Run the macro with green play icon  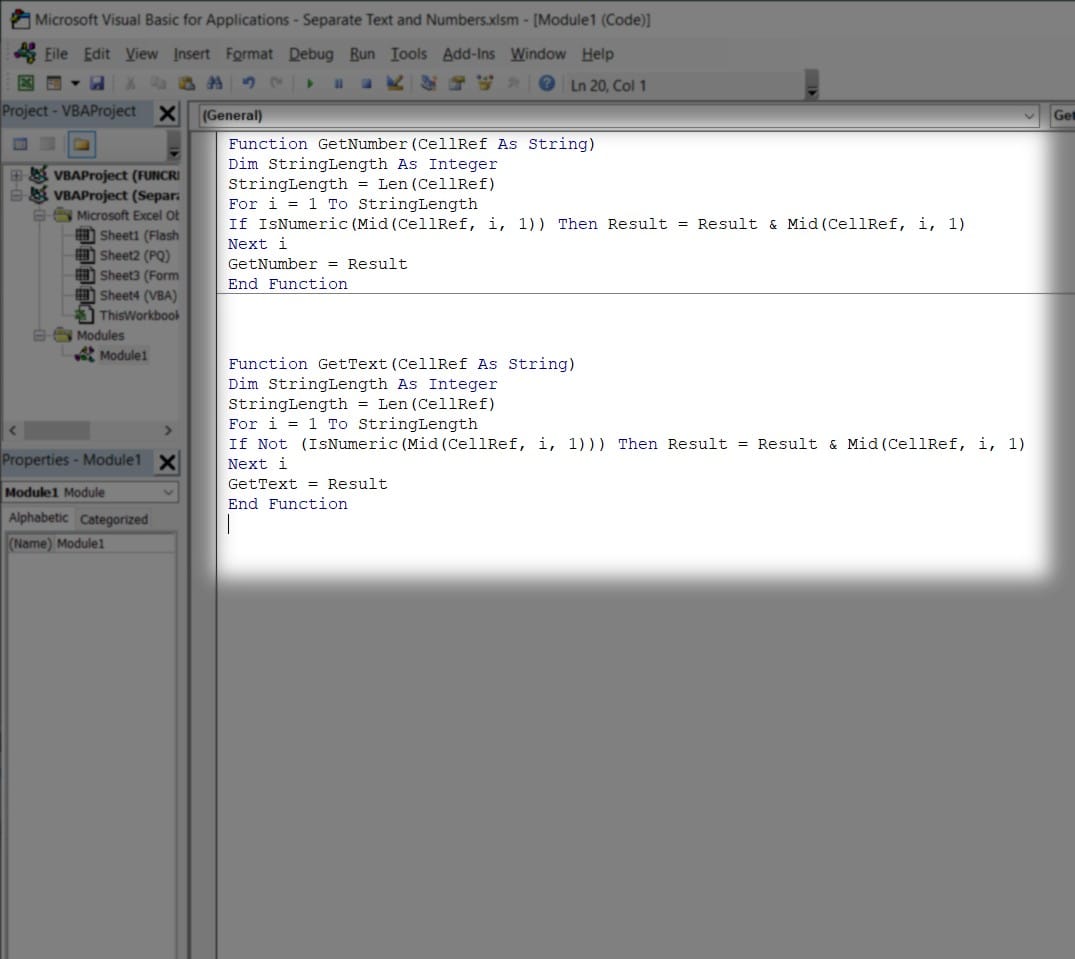[x=310, y=84]
